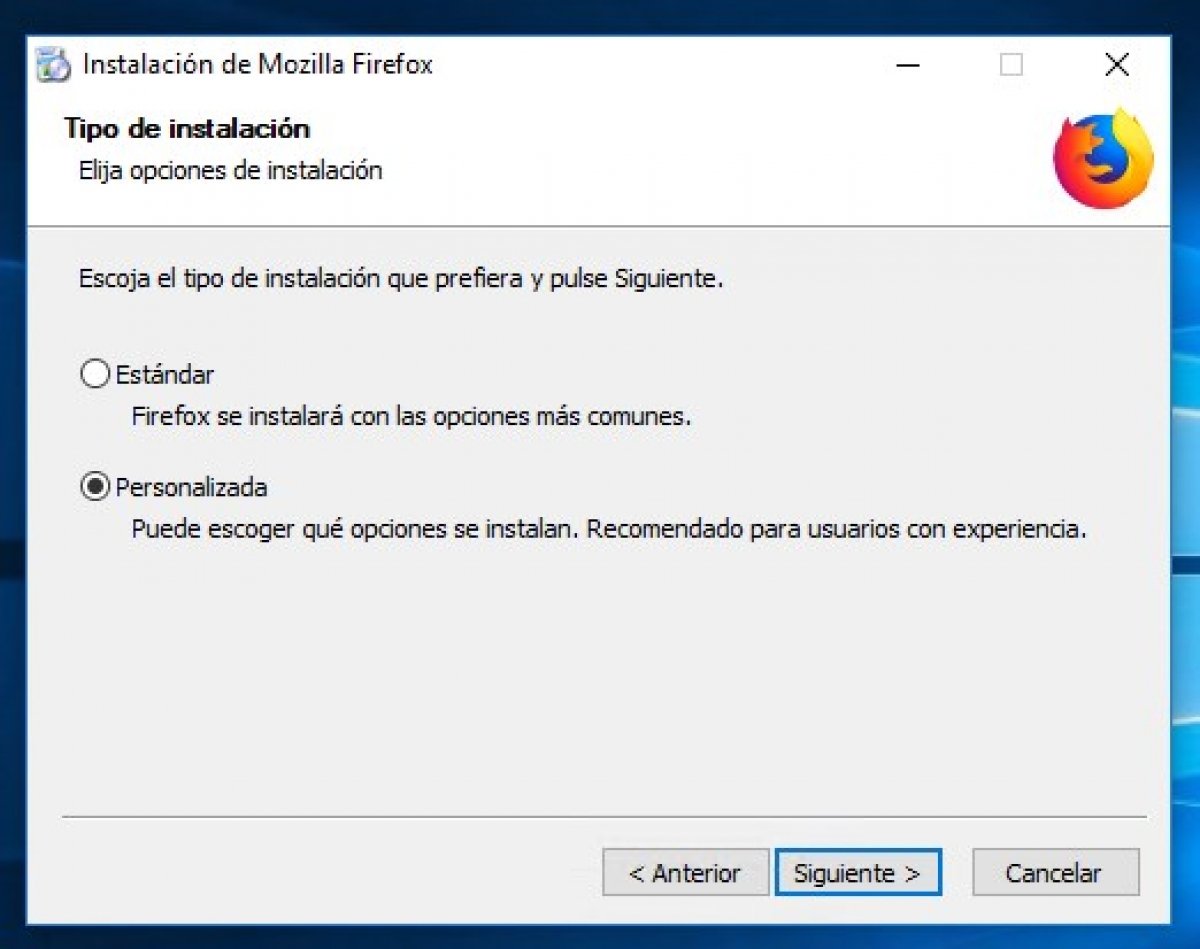Click the Personalizada description for experienced users
The image size is (1200, 949).
[x=609, y=529]
